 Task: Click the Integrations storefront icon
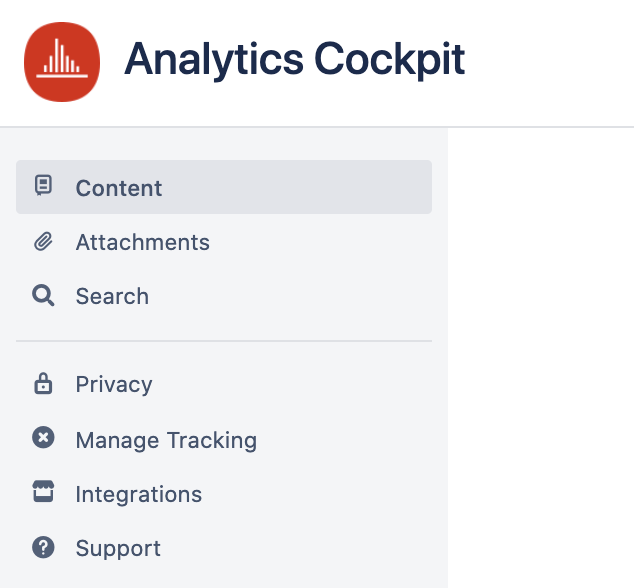[x=43, y=491]
